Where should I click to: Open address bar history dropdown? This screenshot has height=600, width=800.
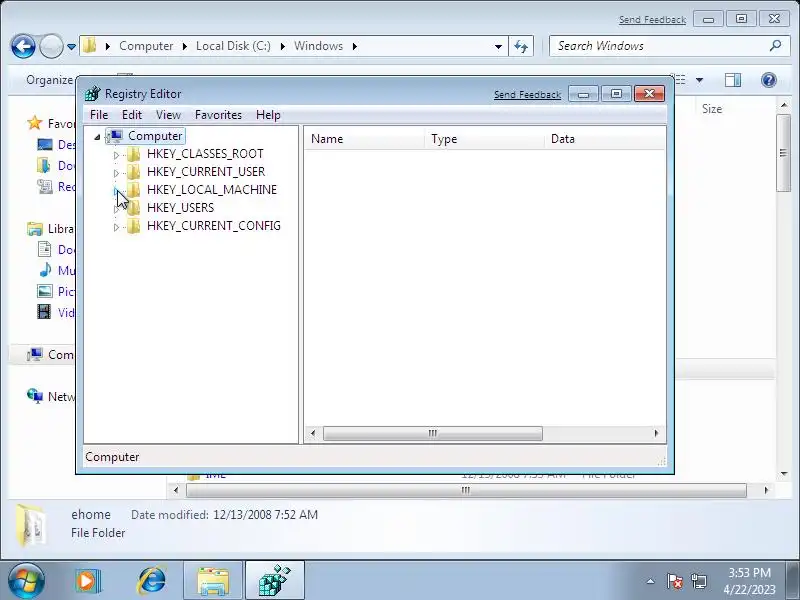[x=498, y=46]
